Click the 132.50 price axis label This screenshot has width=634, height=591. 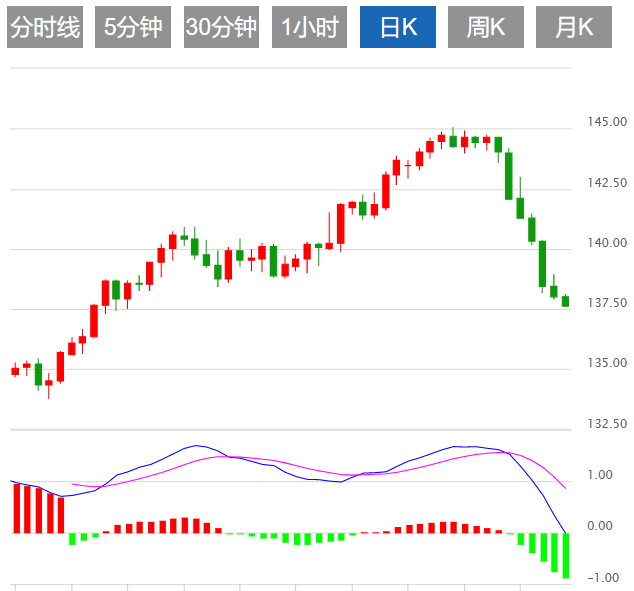point(607,423)
